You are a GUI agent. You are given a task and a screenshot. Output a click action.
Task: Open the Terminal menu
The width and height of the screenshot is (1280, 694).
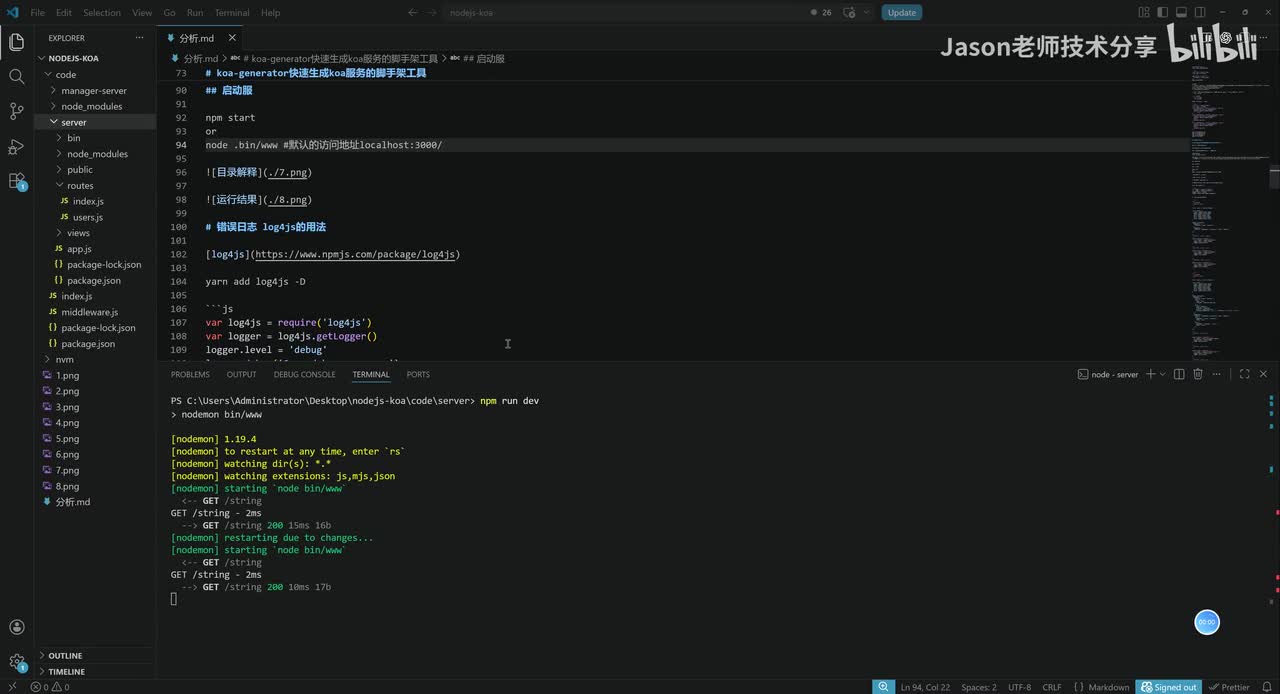(x=232, y=12)
